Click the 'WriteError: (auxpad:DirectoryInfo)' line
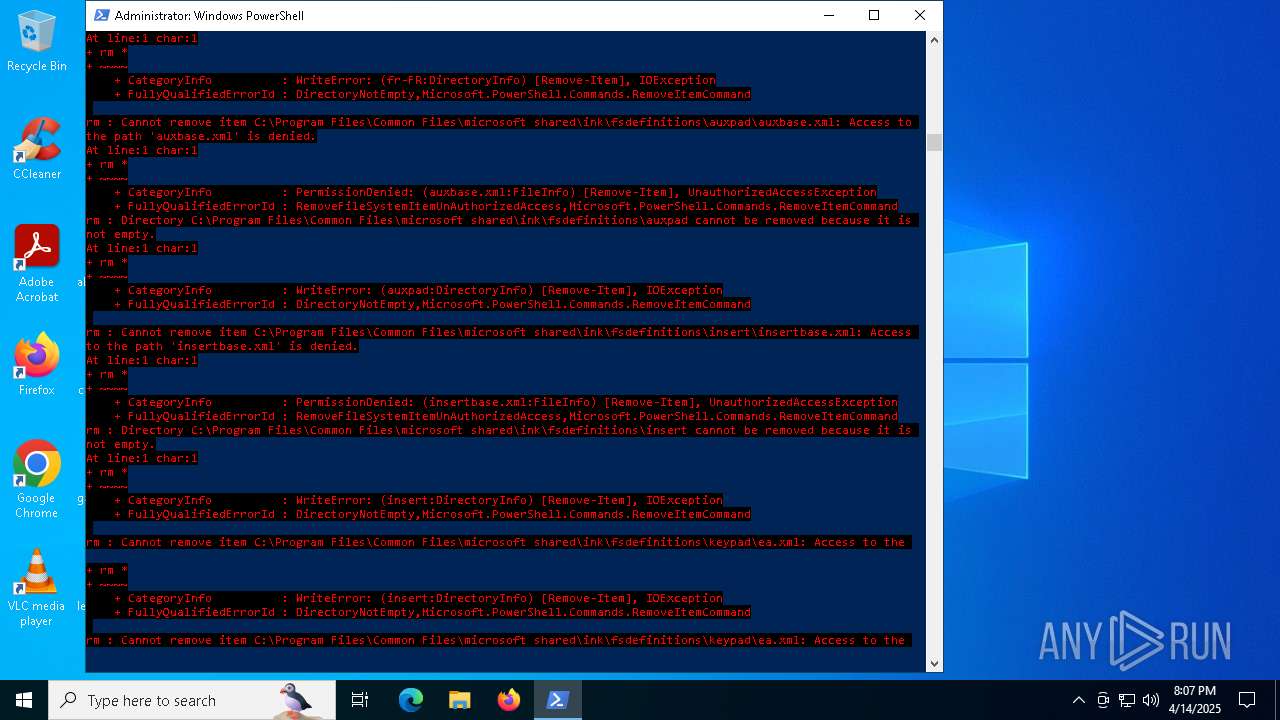Image resolution: width=1280 pixels, height=720 pixels. pos(418,290)
